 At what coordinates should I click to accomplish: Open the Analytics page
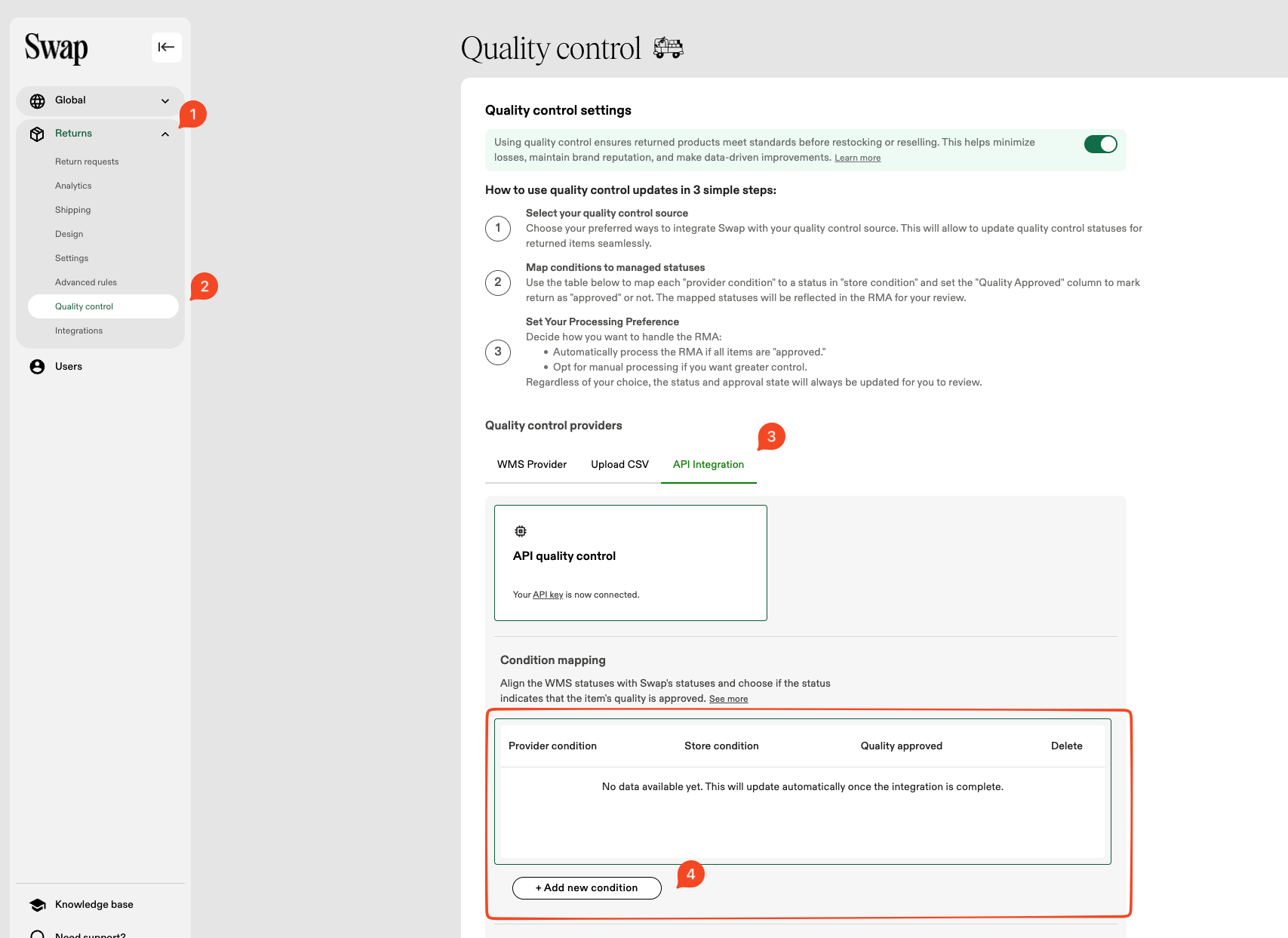(x=73, y=185)
